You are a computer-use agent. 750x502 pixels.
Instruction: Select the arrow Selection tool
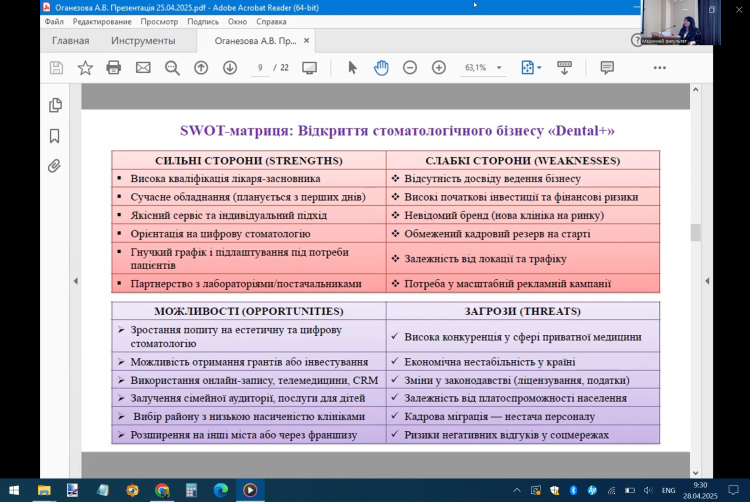(353, 68)
